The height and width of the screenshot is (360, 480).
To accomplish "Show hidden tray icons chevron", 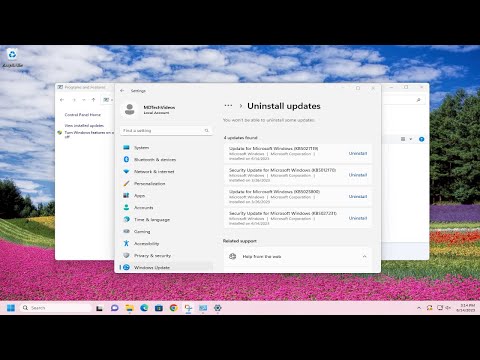I will (x=419, y=308).
